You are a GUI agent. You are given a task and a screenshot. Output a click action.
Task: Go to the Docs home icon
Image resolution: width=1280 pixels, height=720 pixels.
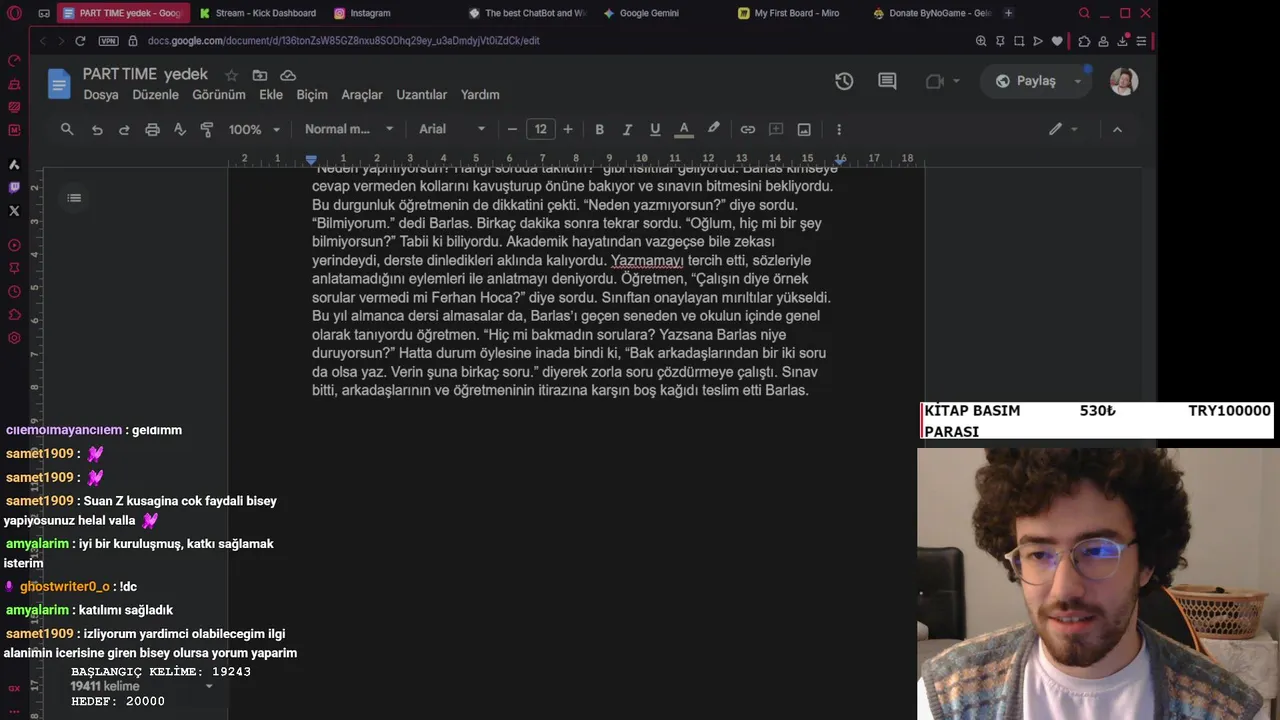point(59,83)
